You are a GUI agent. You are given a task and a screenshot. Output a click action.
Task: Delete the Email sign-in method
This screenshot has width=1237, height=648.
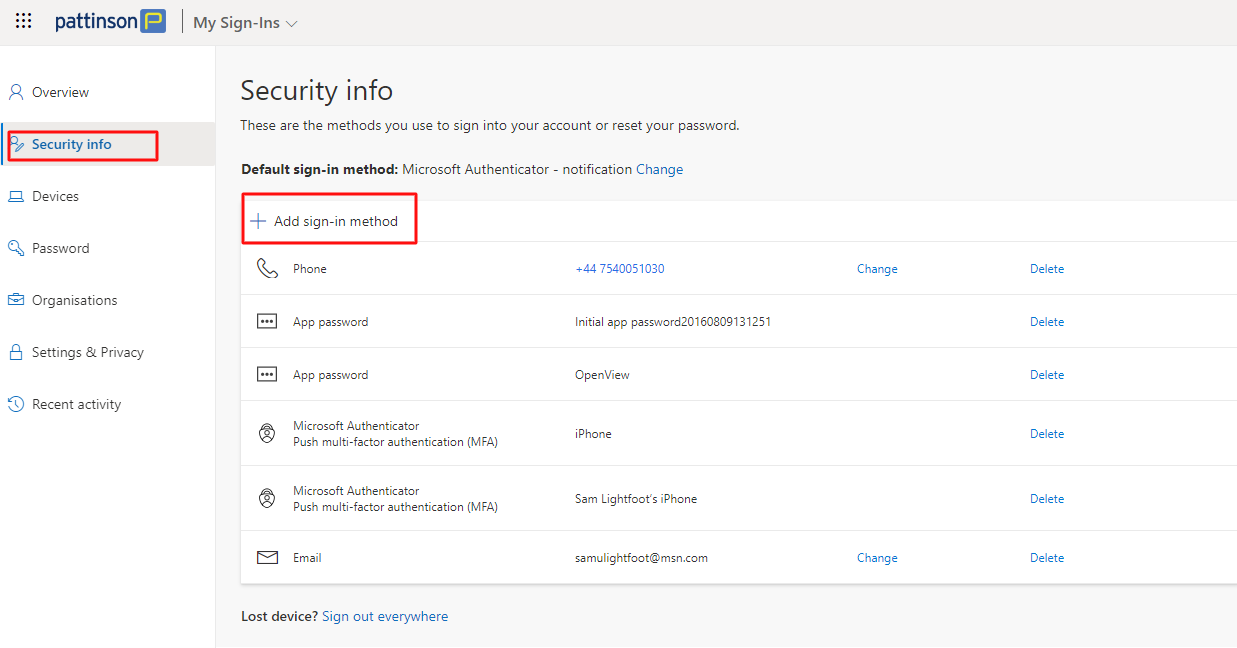1047,558
